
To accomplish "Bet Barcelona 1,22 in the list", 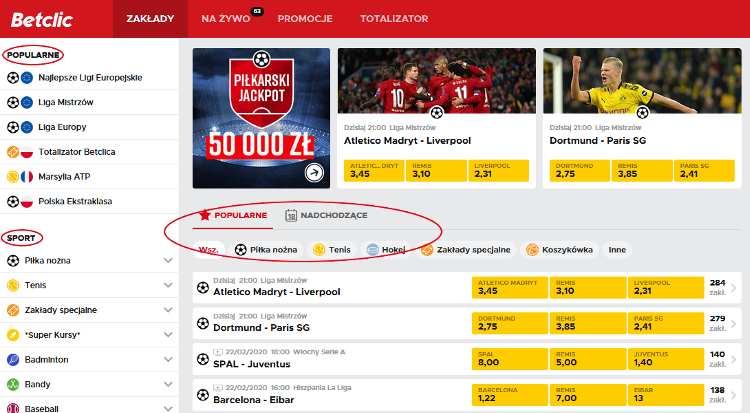I will click(510, 395).
